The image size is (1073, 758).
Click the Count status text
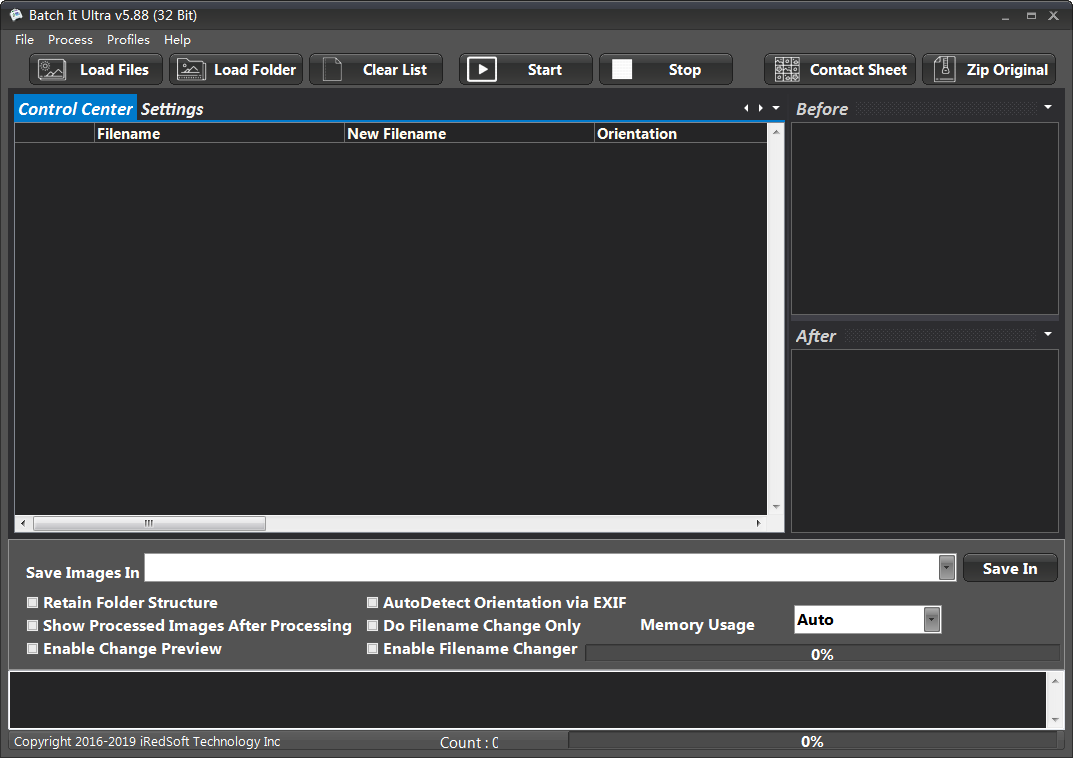[x=469, y=742]
